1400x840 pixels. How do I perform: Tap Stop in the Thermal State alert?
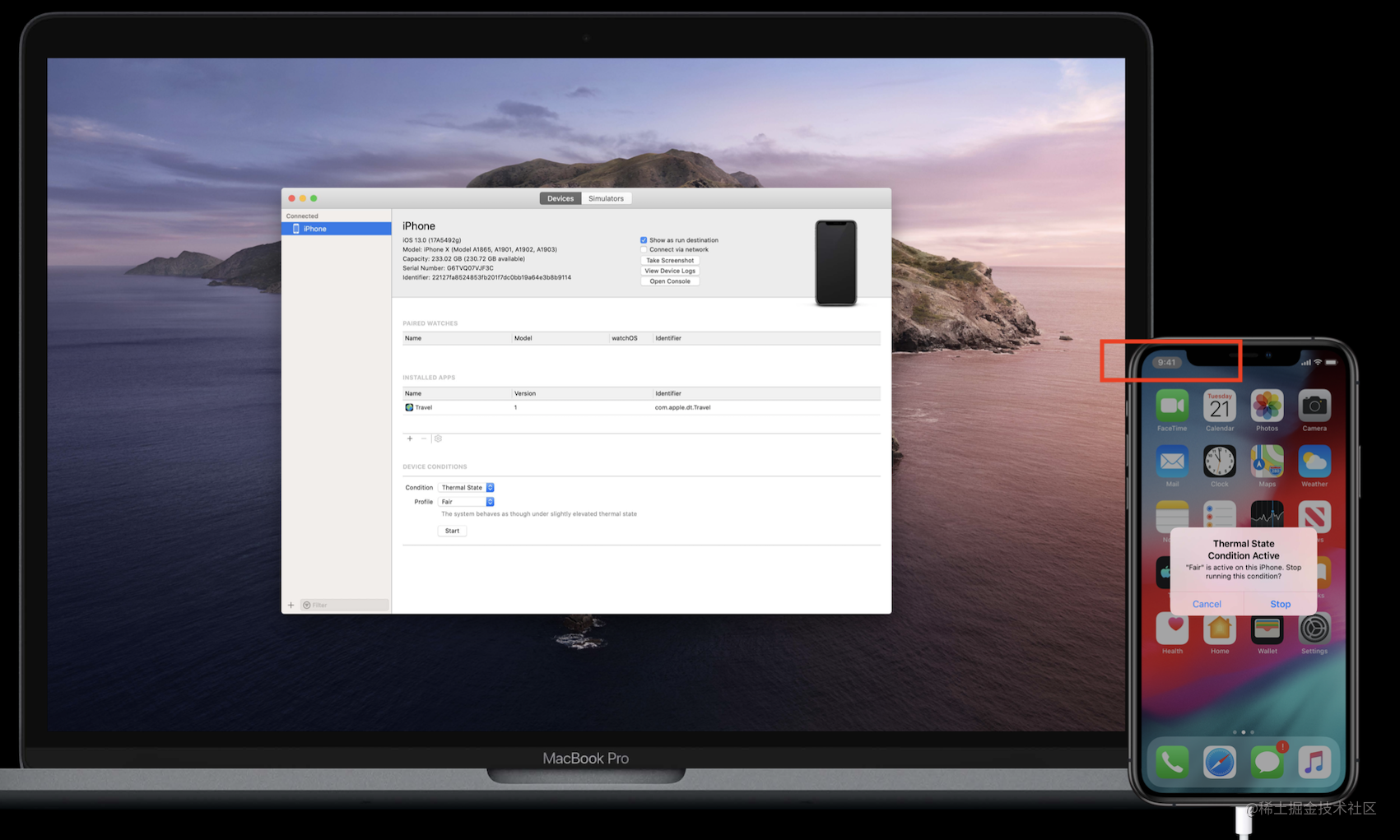point(1280,604)
